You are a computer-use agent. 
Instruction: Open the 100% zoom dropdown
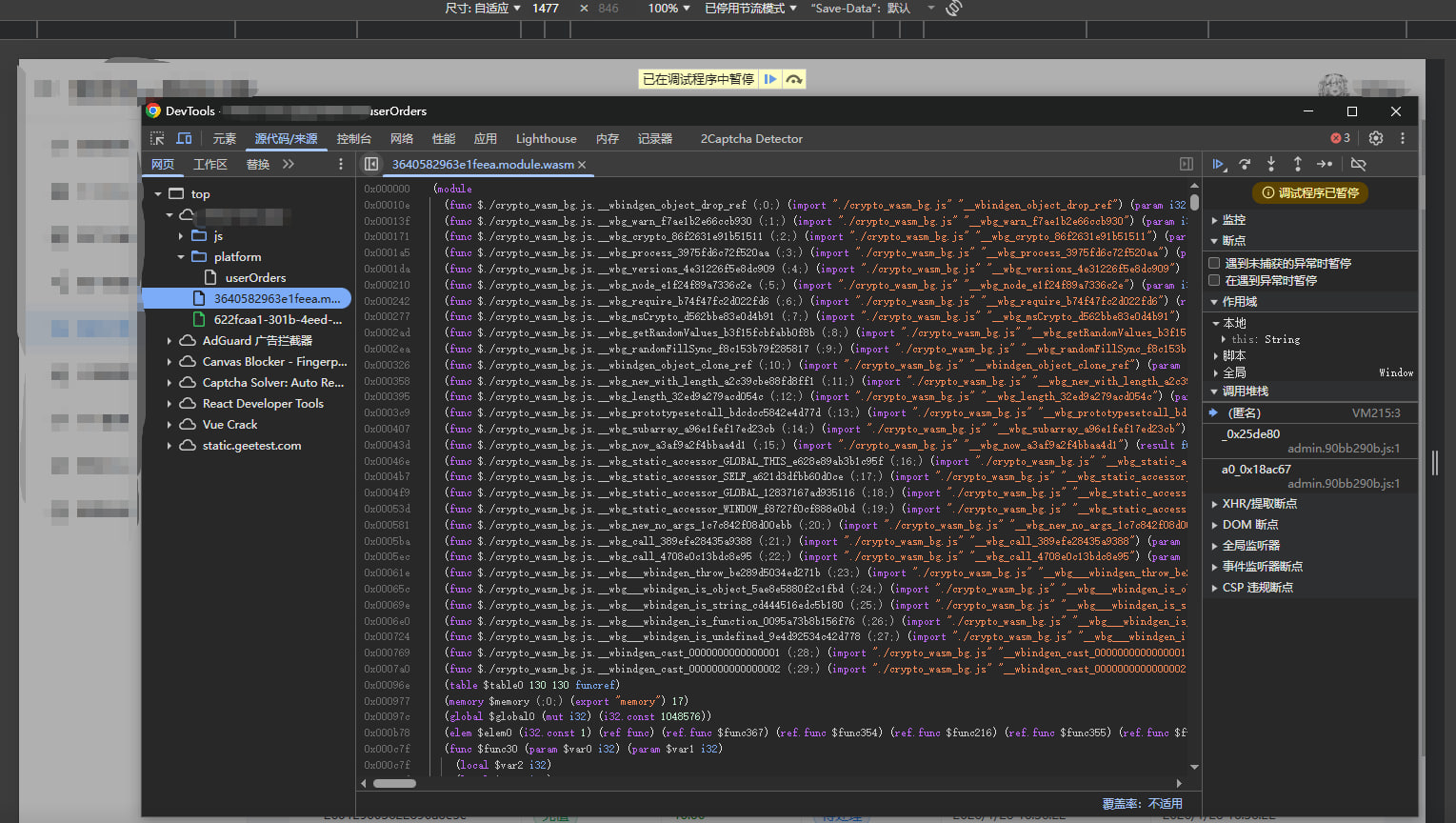click(668, 8)
